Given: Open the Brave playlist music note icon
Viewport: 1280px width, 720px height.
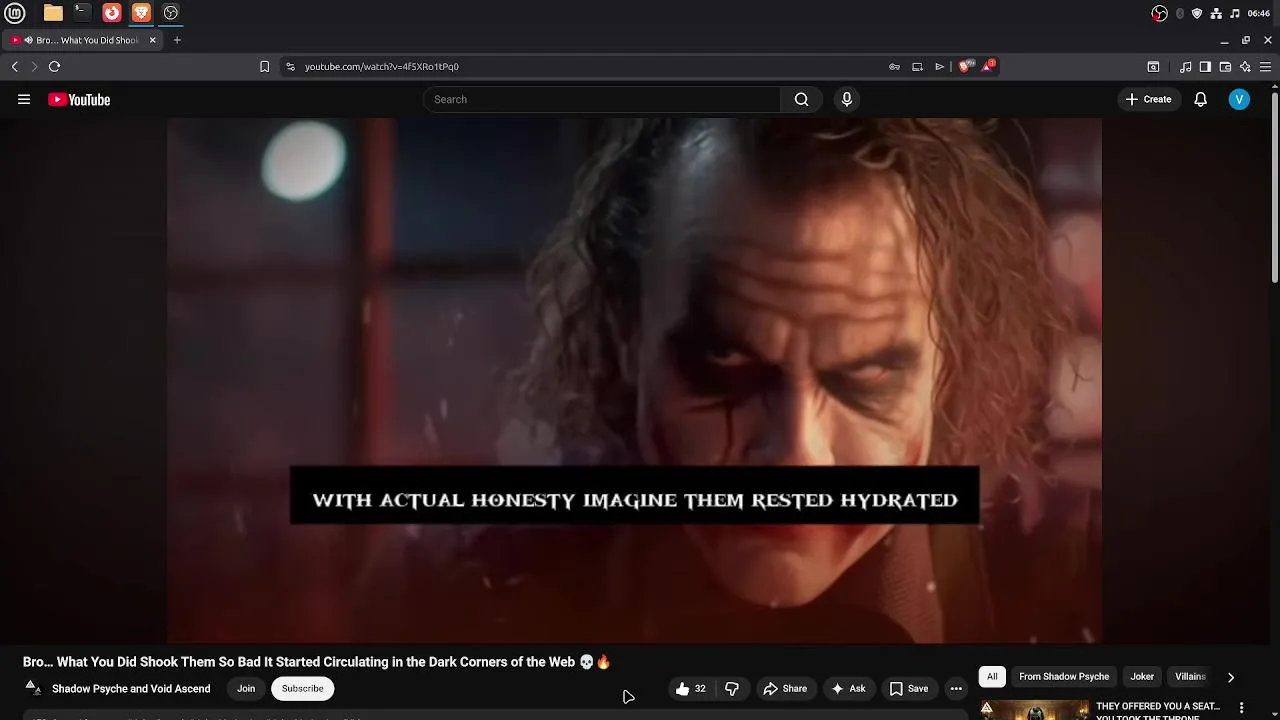Looking at the screenshot, I should click(x=1186, y=66).
